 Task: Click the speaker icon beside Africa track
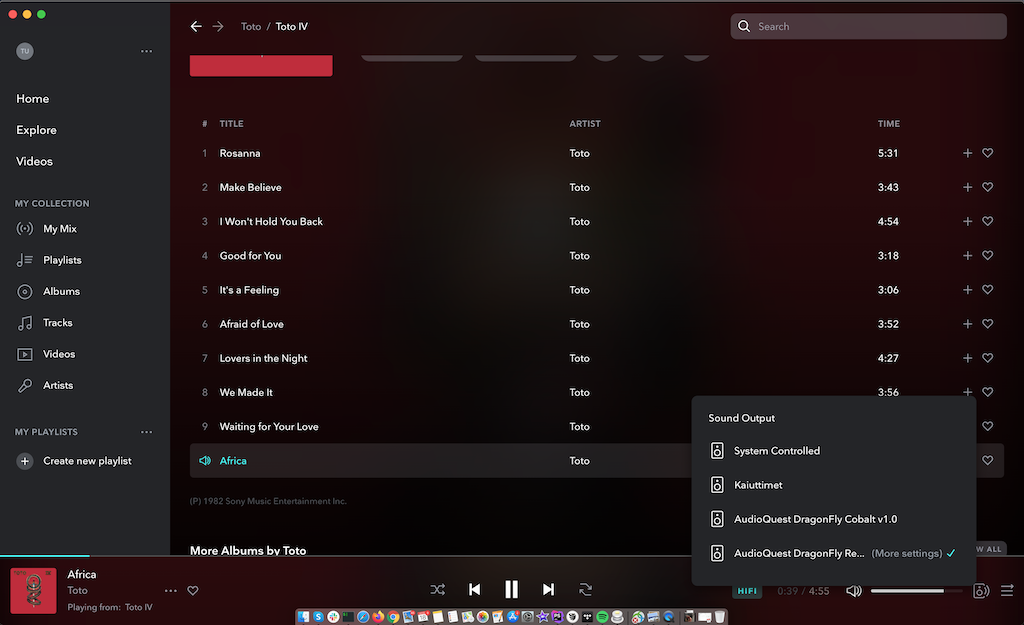coord(204,460)
